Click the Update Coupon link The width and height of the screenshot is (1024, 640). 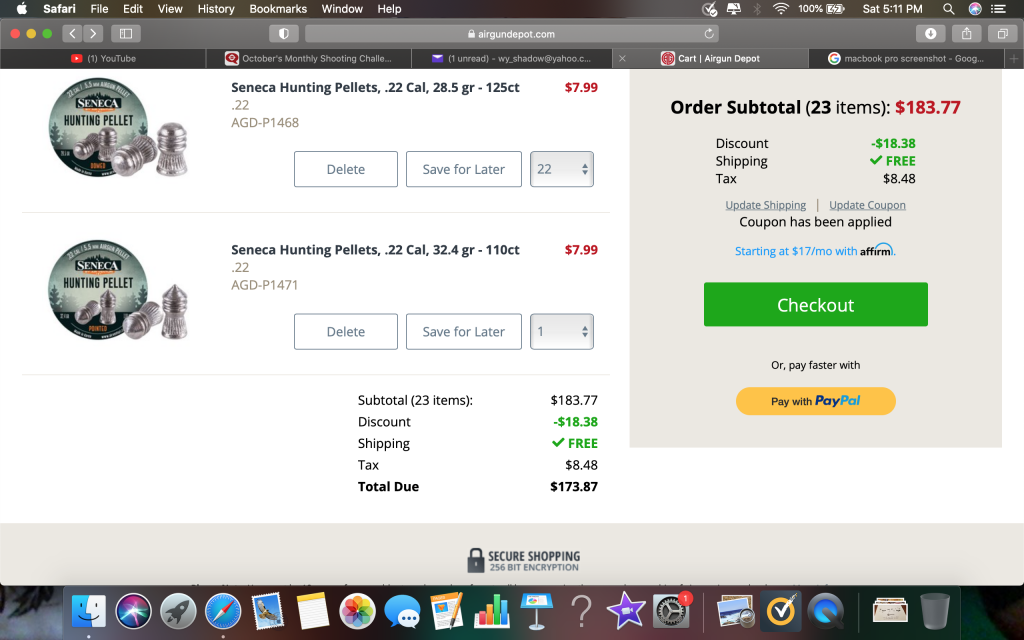tap(867, 205)
